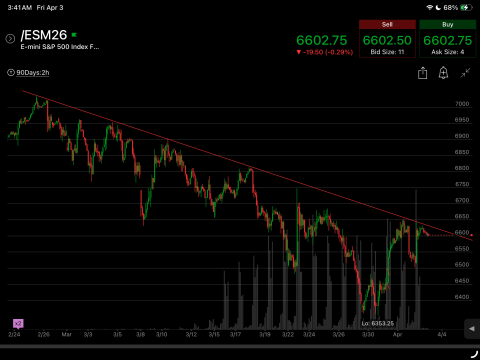The width and height of the screenshot is (480, 360).
Task: Tap the 3:41 AM clock in status bar
Action: [x=20, y=8]
